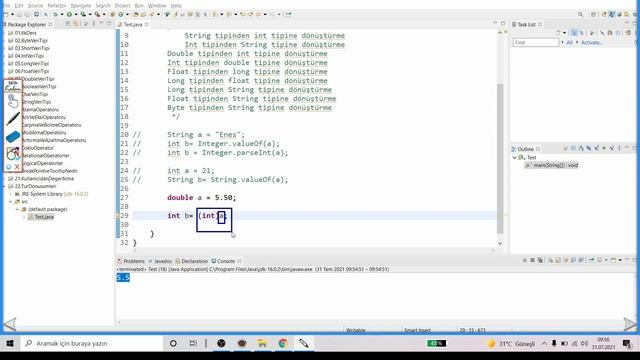The height and width of the screenshot is (360, 640).
Task: Select the pen tool in annotation toolbar
Action: [x=13, y=119]
